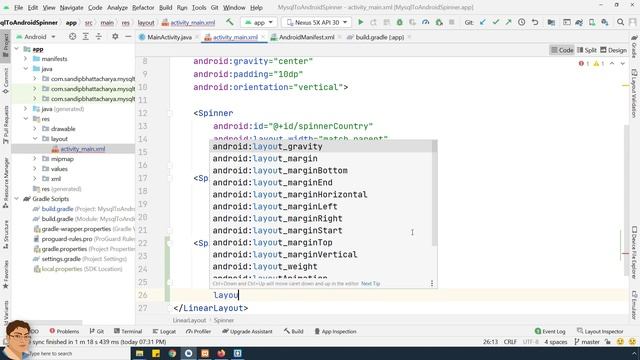Open completion popup more options dots

click(432, 283)
